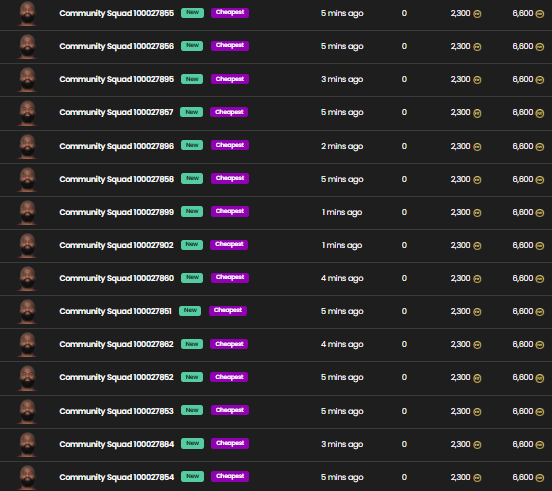
Task: Click "4 mins ago" in Squad 100027860 row
Action: point(342,278)
